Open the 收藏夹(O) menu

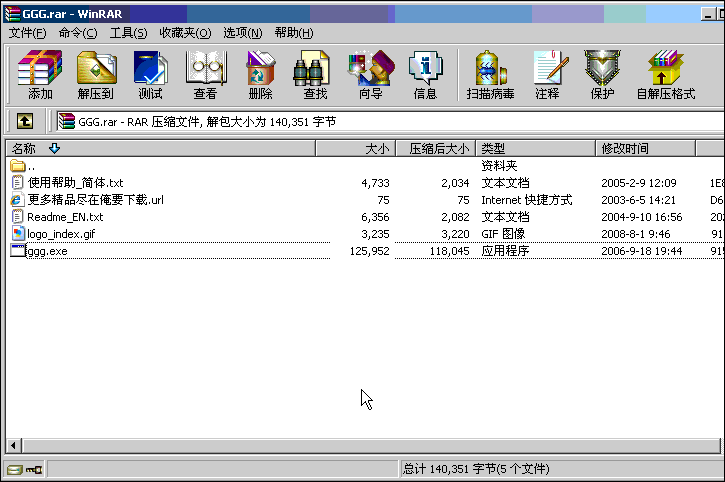185,33
